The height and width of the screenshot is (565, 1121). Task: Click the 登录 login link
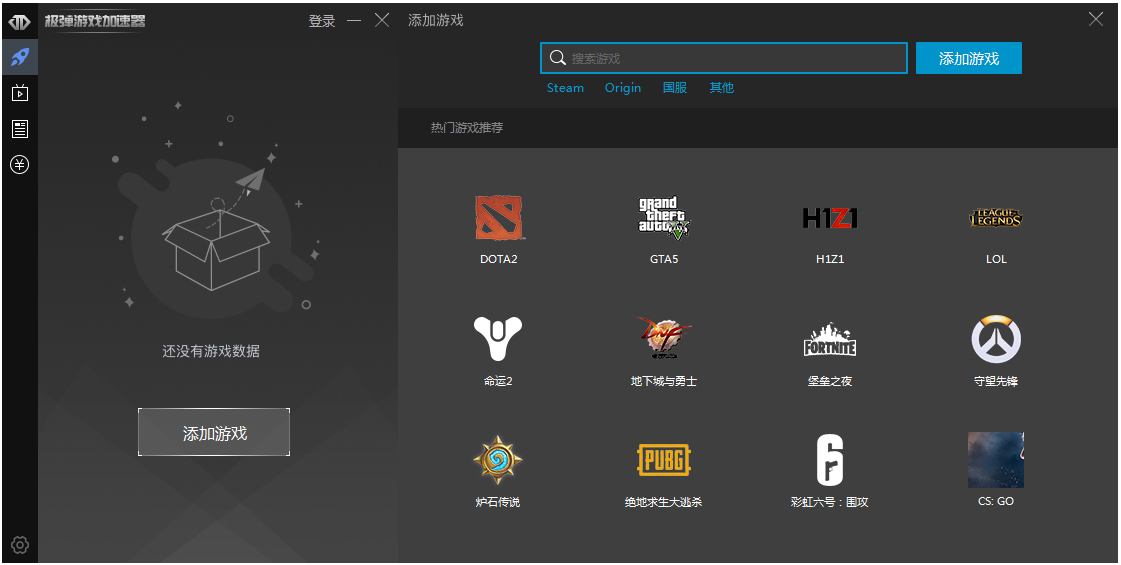pyautogui.click(x=322, y=21)
